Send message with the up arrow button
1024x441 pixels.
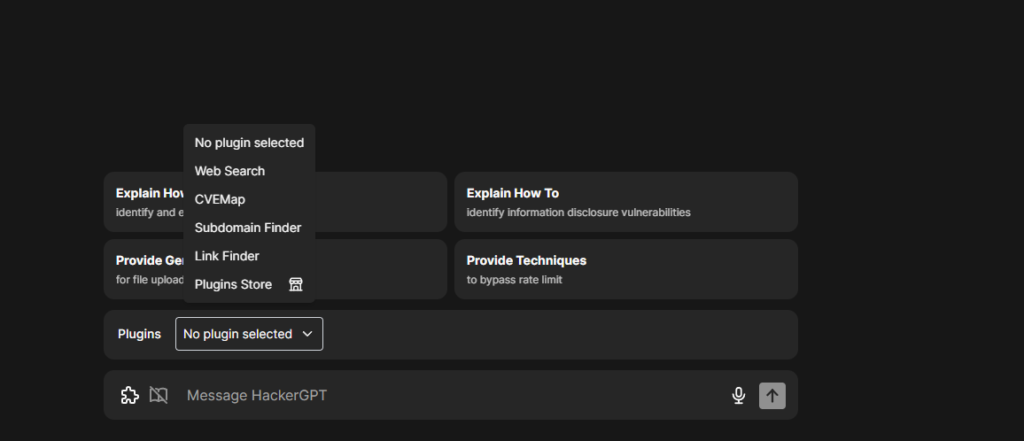pyautogui.click(x=772, y=395)
